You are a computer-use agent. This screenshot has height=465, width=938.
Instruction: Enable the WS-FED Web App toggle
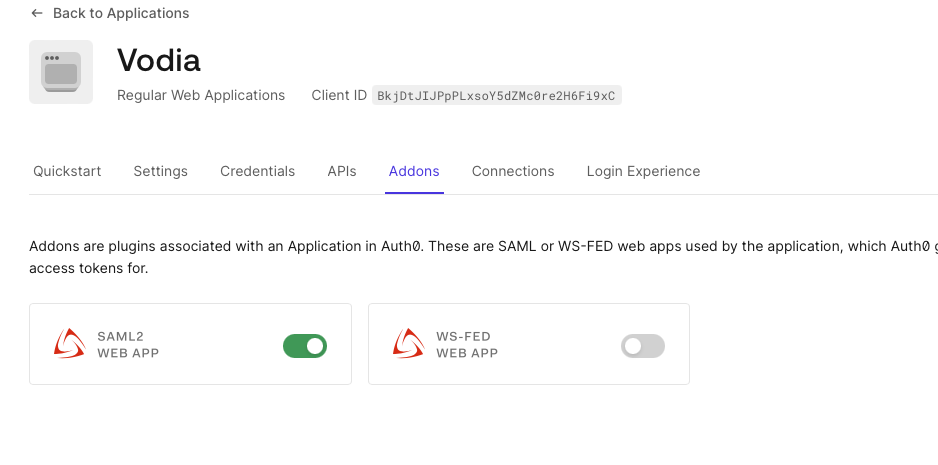[642, 346]
